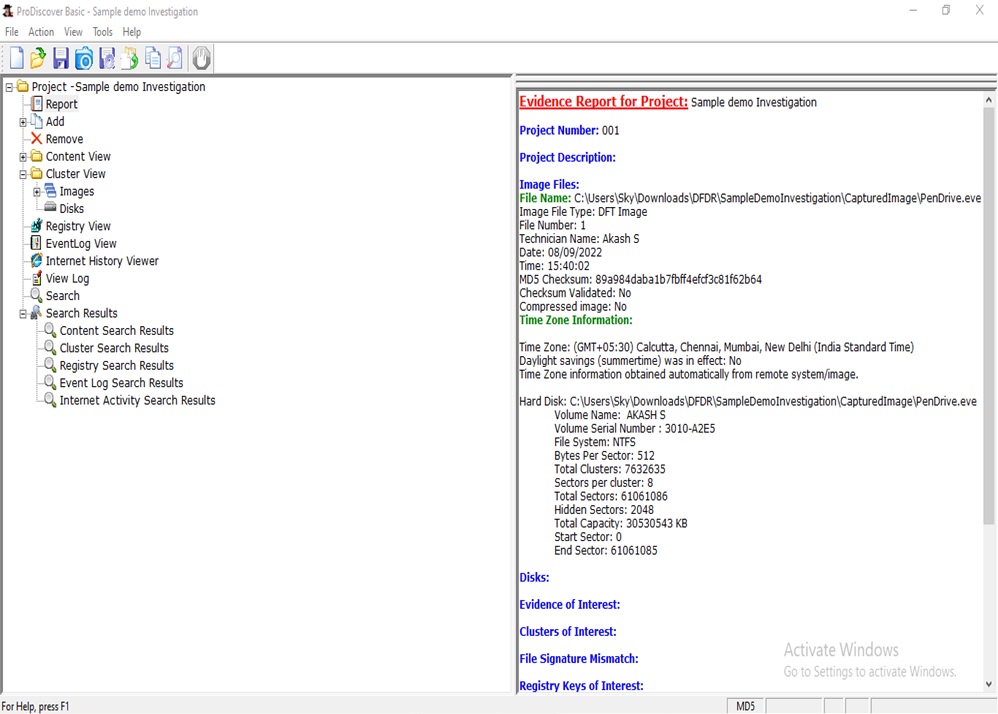Image resolution: width=998 pixels, height=714 pixels.
Task: Open the Action menu
Action: click(x=41, y=32)
